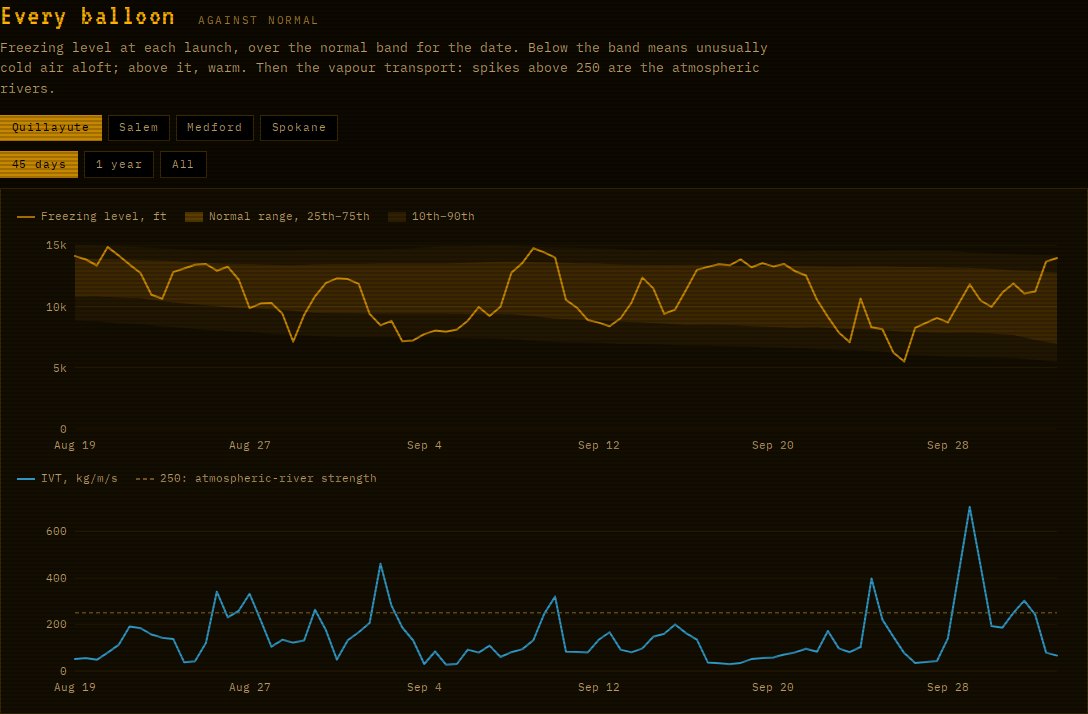
Task: Click the "Freezing level, ft" legend label
Action: coord(103,216)
